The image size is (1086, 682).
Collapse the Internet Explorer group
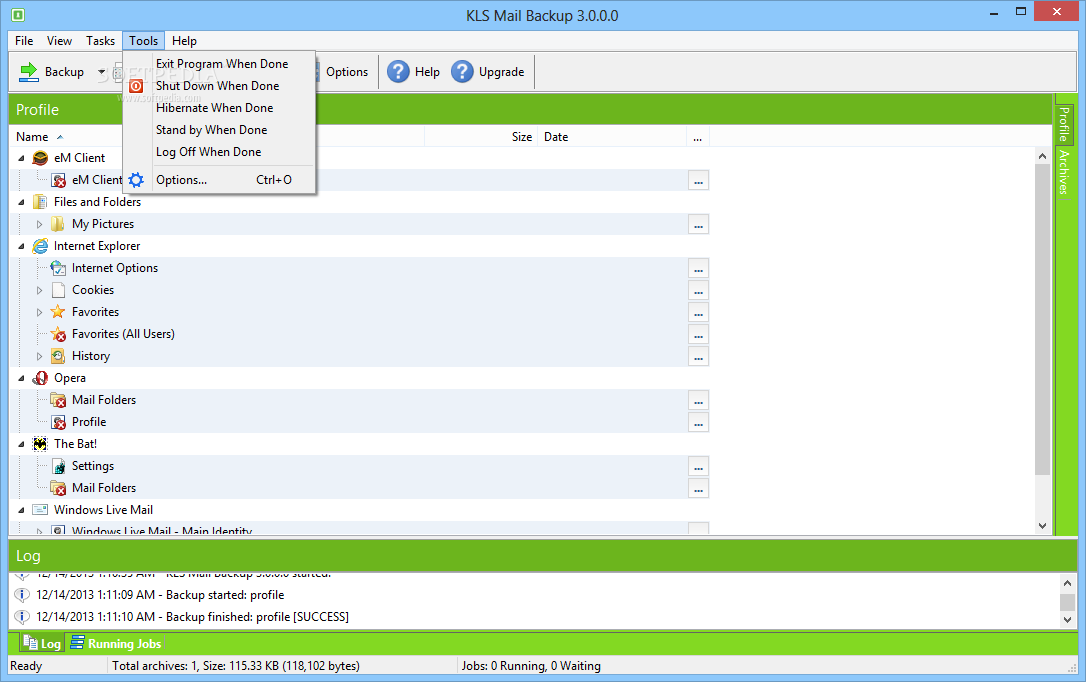point(21,246)
